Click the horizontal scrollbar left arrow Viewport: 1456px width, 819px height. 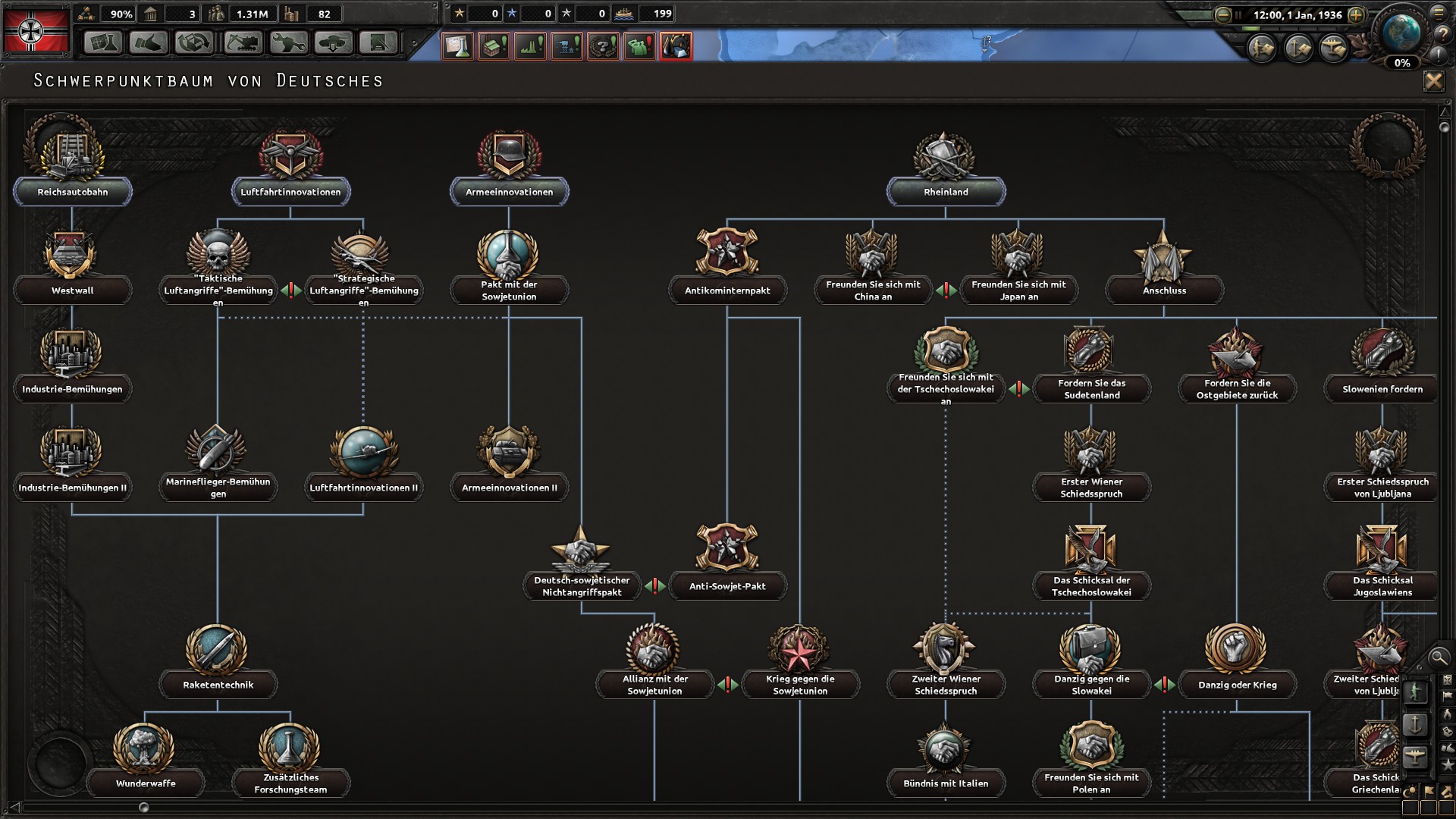coord(13,807)
